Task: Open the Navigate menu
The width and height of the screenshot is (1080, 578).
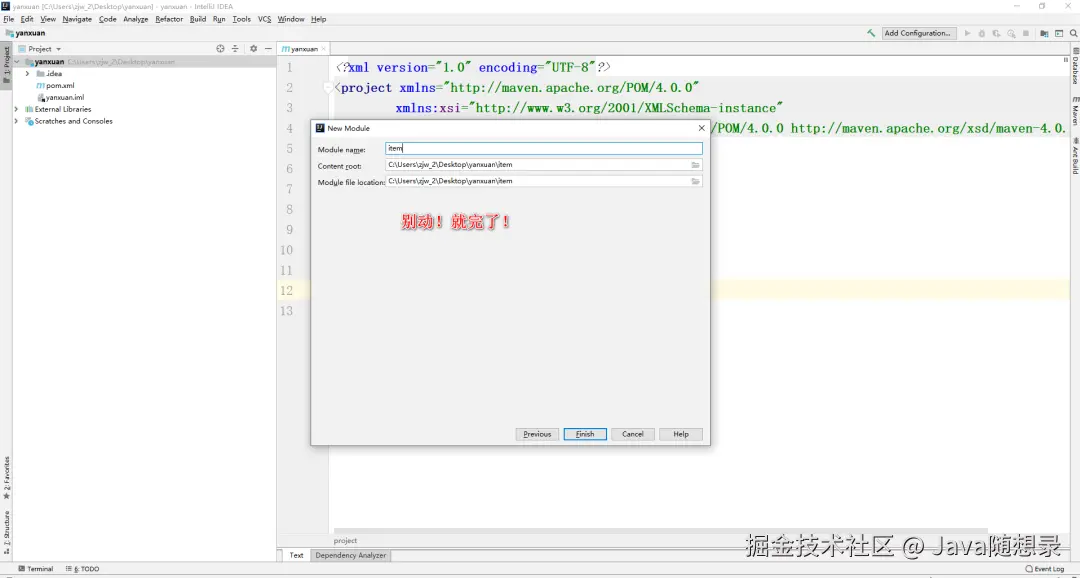Action: 77,19
